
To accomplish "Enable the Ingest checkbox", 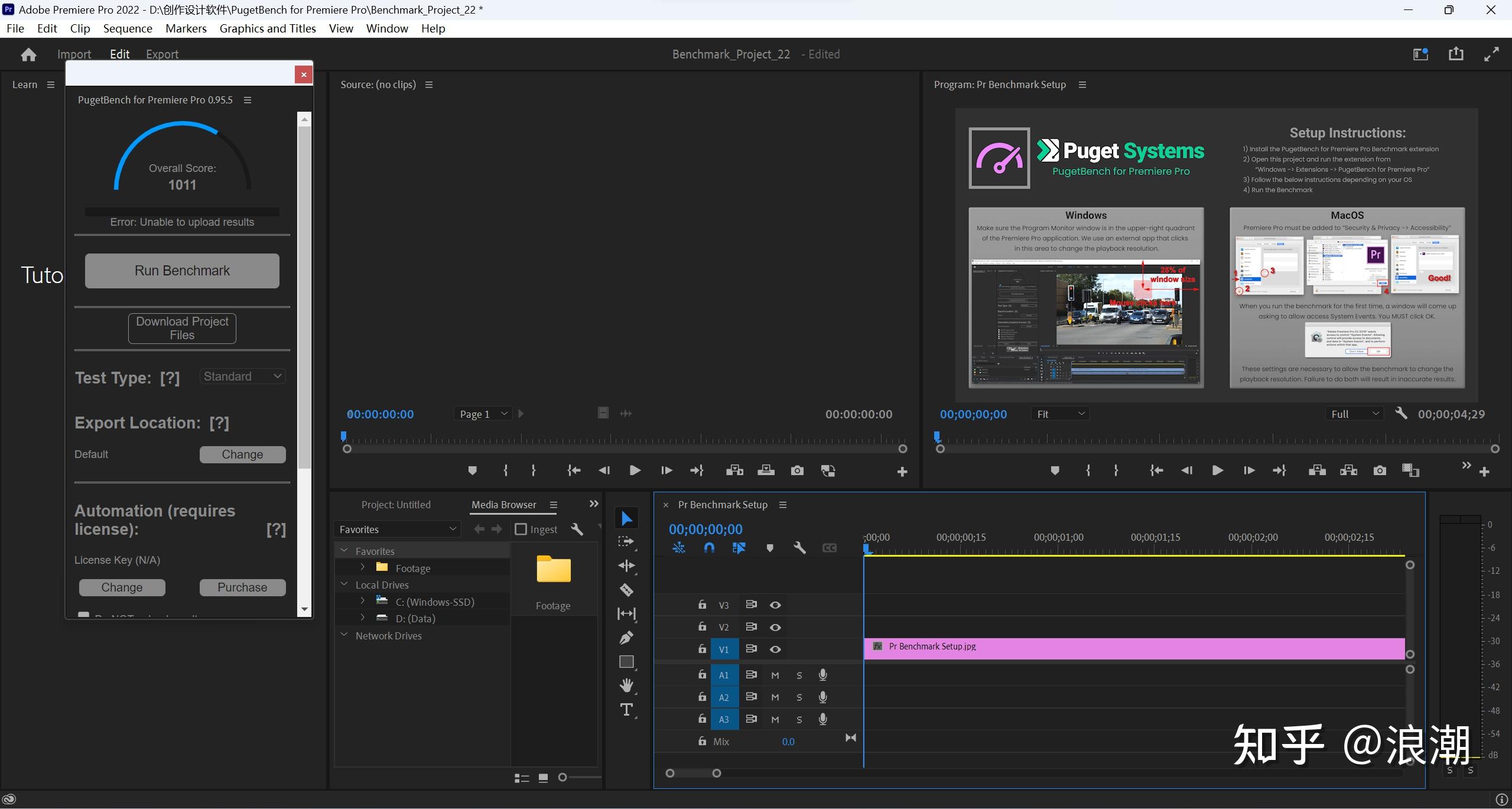I will (x=521, y=529).
